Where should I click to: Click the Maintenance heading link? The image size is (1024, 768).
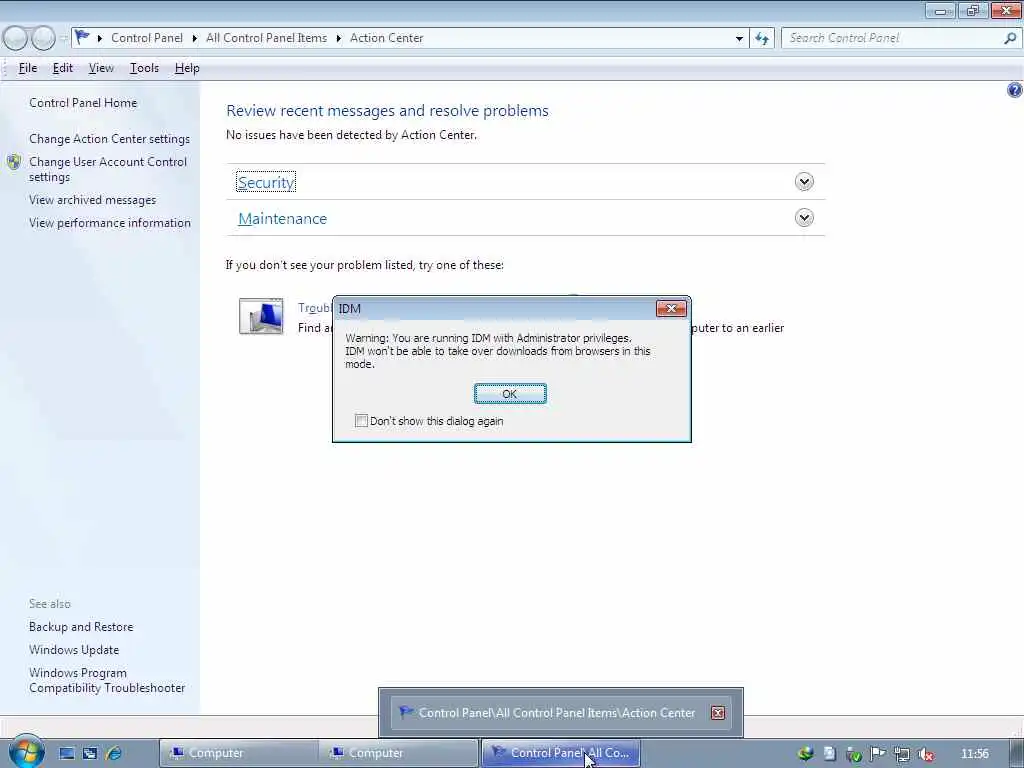(x=282, y=218)
